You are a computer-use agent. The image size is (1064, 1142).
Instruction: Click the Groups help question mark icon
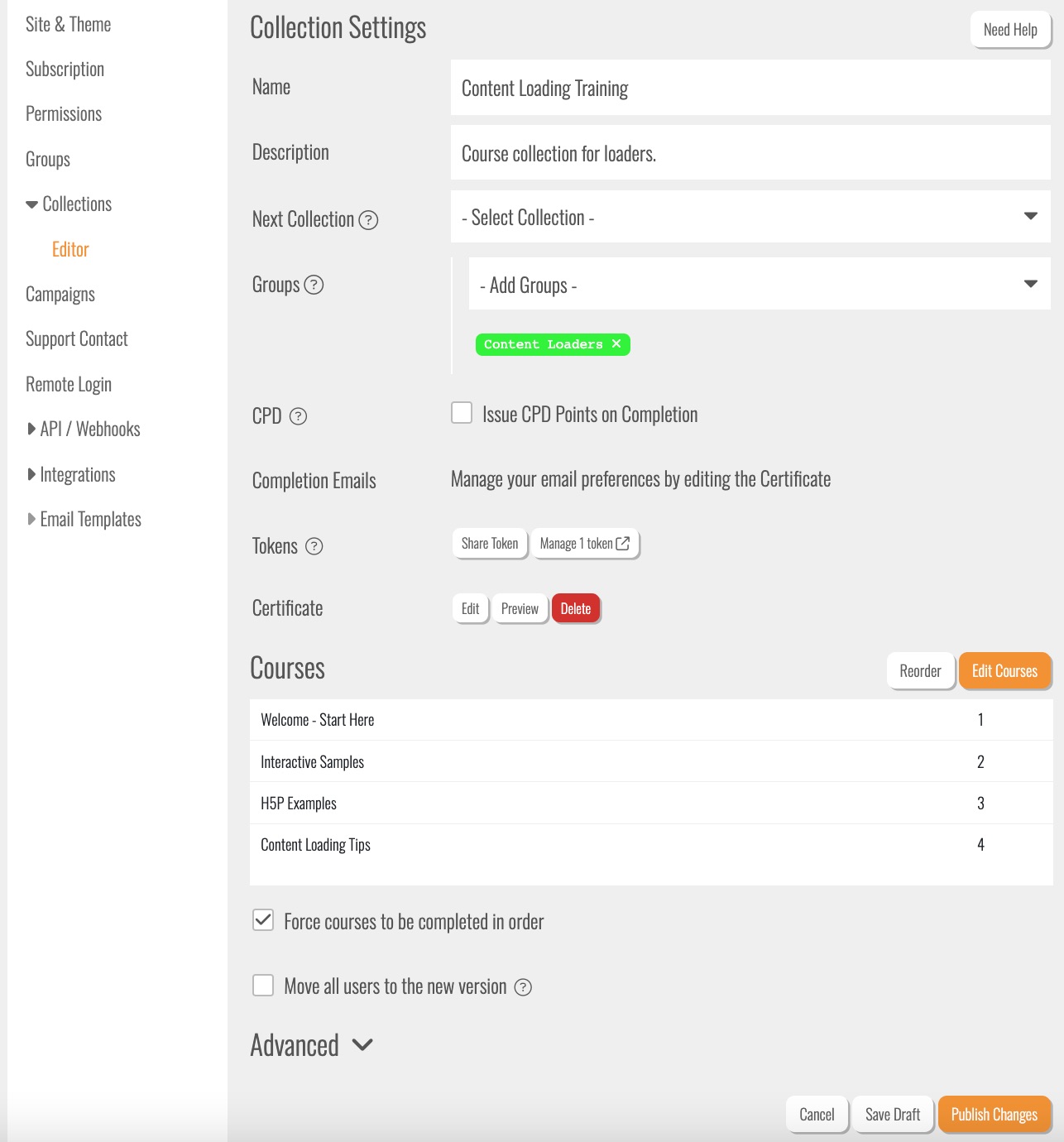(x=314, y=285)
